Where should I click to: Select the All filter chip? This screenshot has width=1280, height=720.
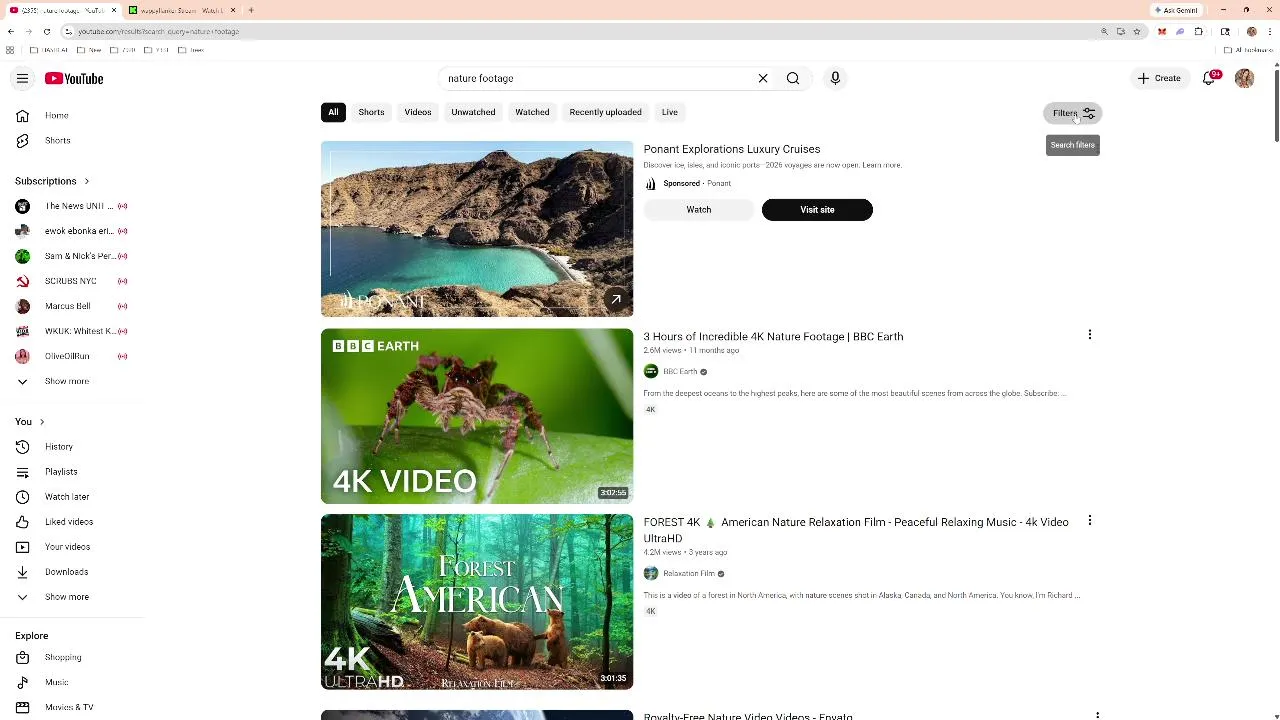pos(333,112)
